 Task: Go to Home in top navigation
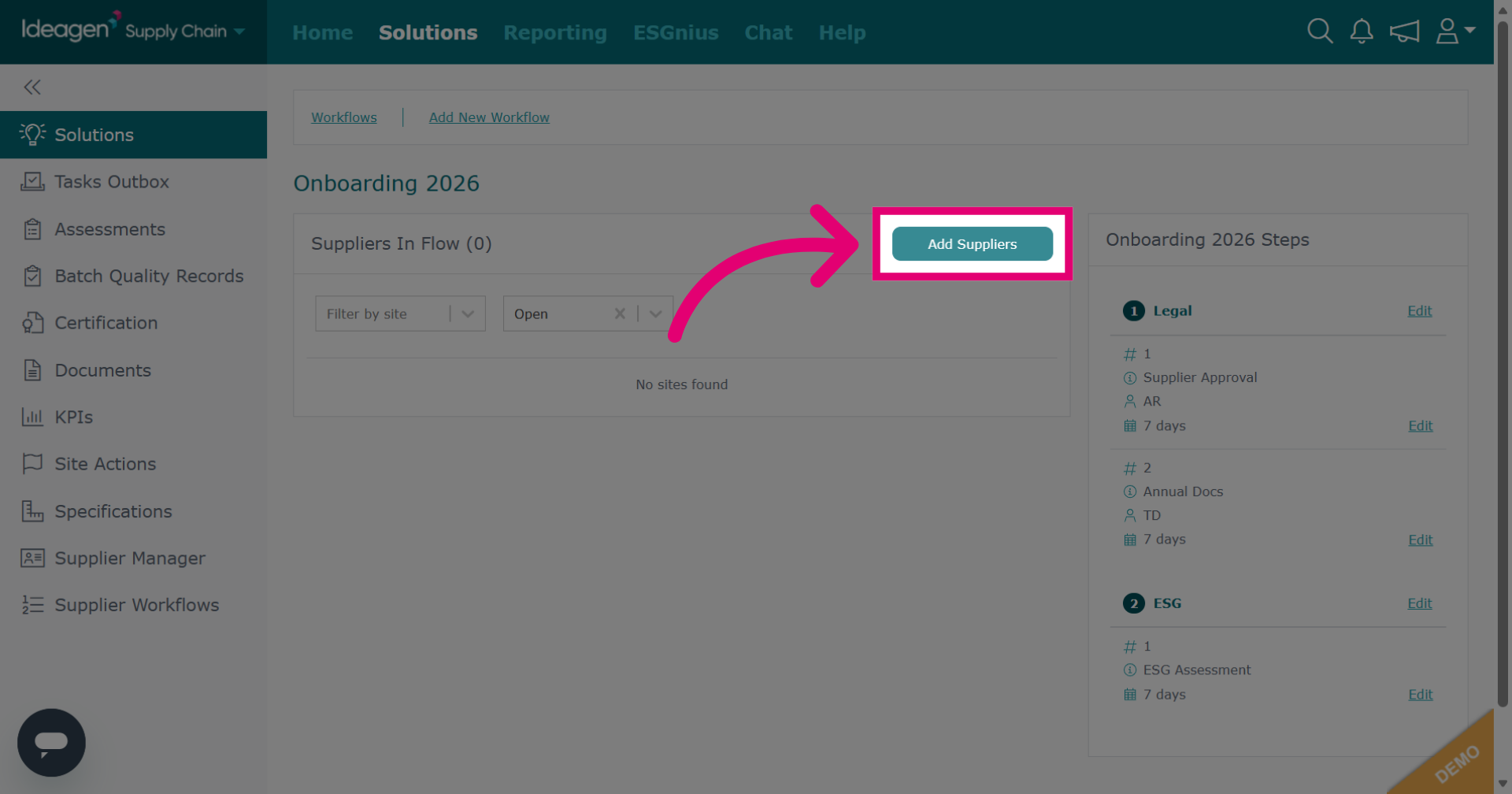pos(323,32)
